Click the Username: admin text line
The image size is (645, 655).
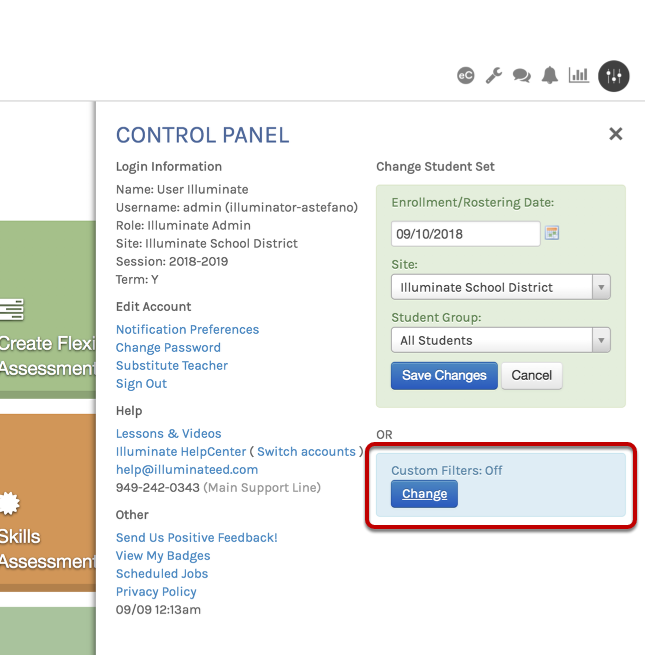pos(237,207)
